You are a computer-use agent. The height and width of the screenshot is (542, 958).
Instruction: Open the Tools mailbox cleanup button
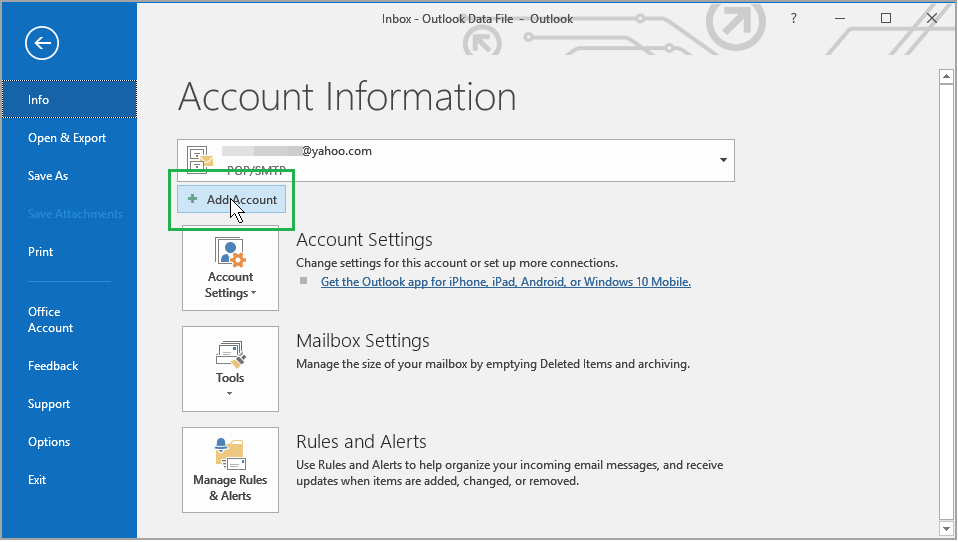230,366
